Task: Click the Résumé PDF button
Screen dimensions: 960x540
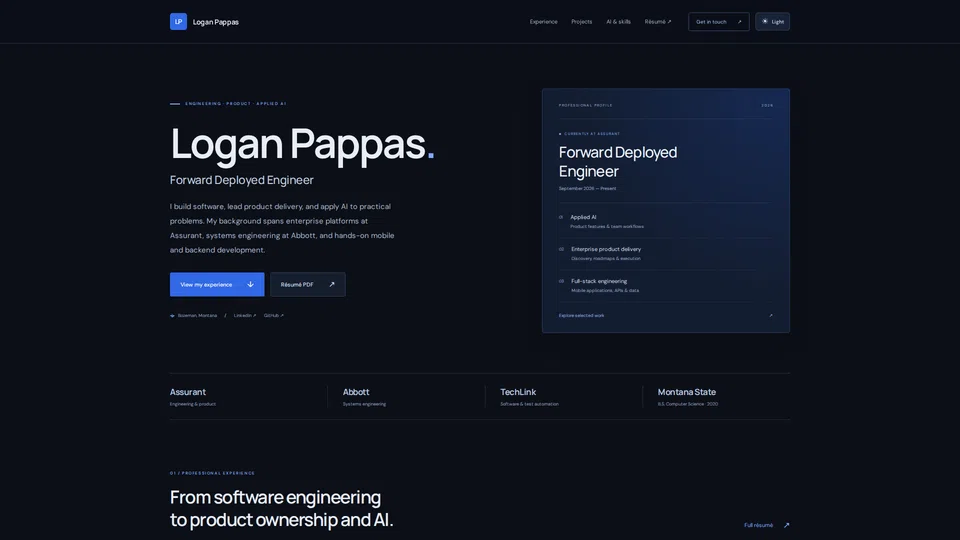Action: coord(308,284)
